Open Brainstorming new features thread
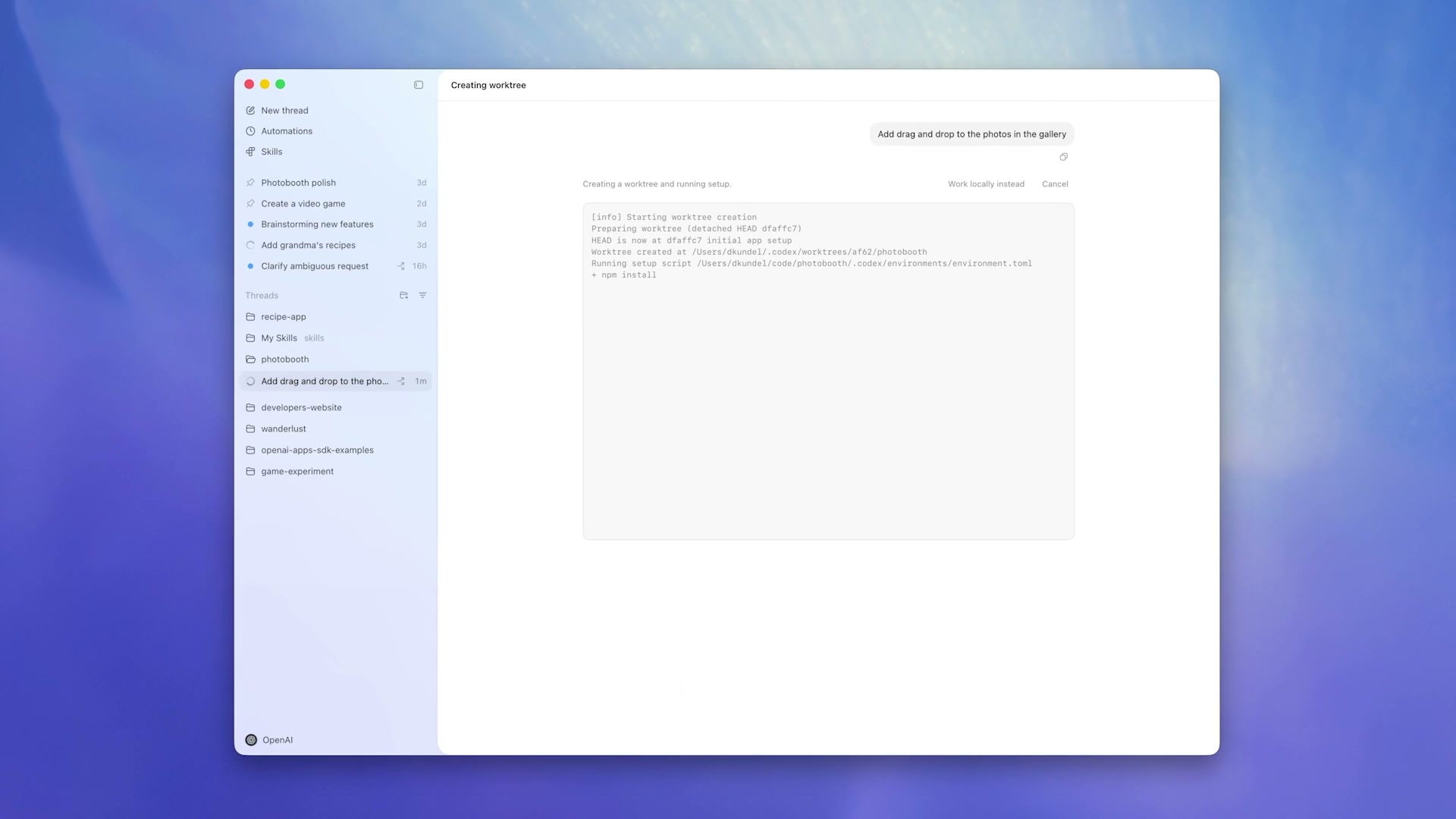 pos(335,224)
